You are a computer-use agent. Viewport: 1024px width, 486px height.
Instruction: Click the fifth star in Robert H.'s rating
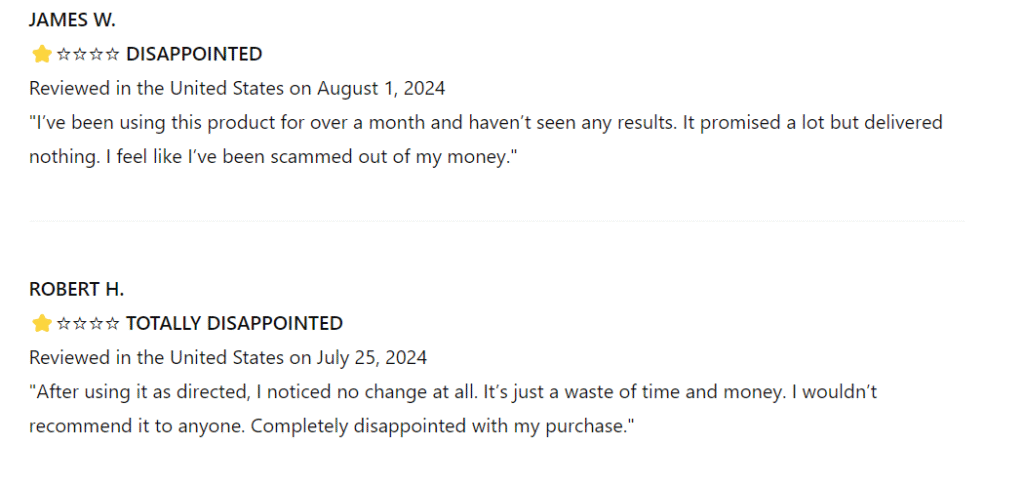(113, 323)
